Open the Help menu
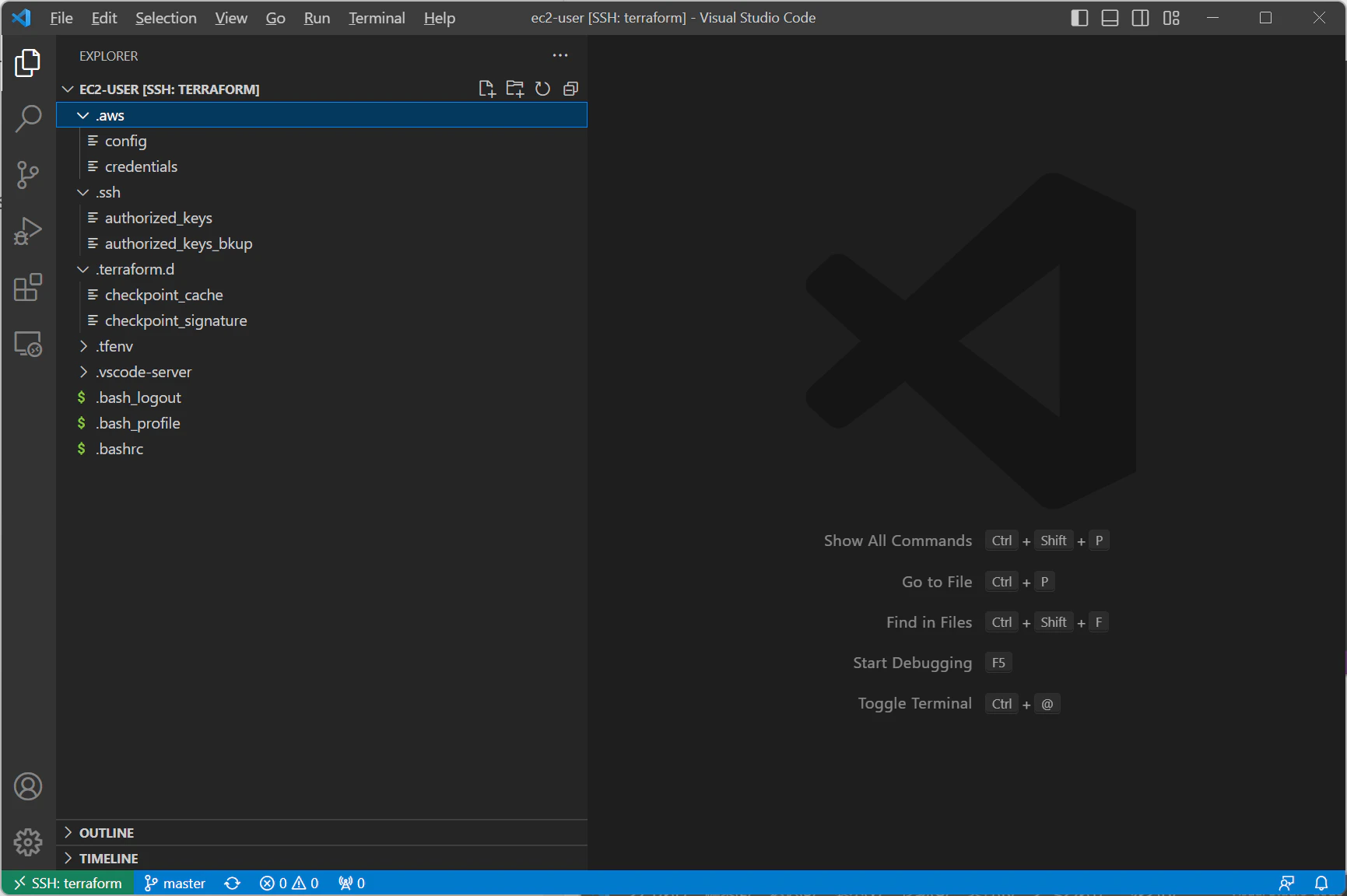Viewport: 1347px width, 896px height. pyautogui.click(x=440, y=18)
